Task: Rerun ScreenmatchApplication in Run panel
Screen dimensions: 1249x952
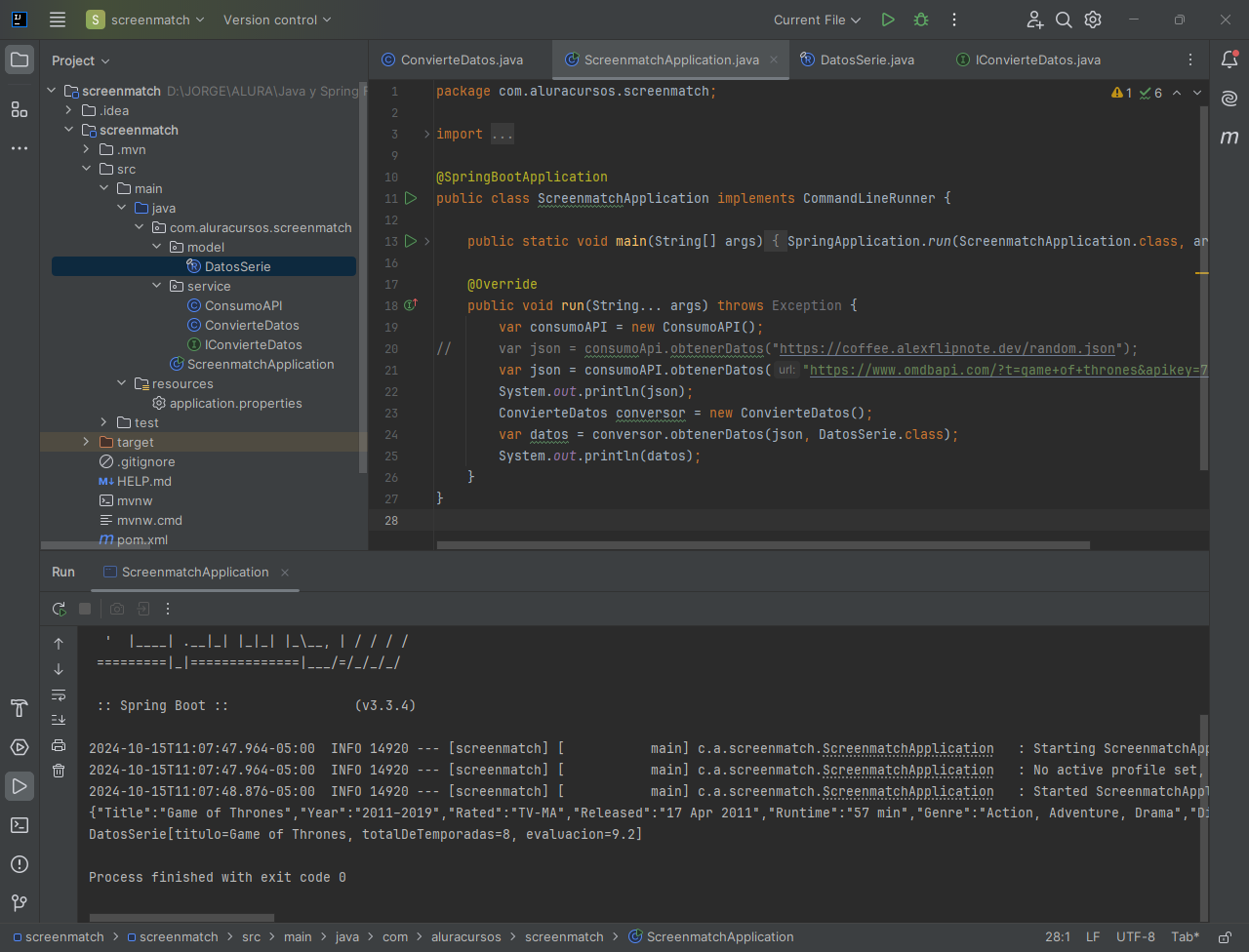Action: click(59, 609)
